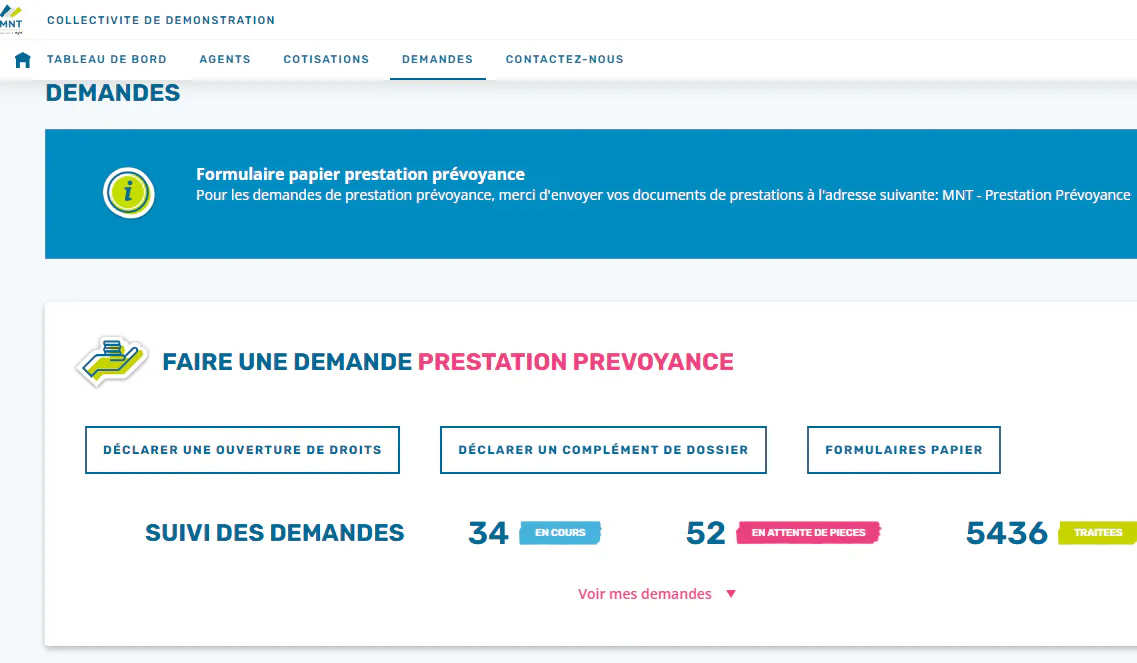Open the CONTACTEZ-NOUS page
Image resolution: width=1137 pixels, height=663 pixels.
tap(564, 59)
